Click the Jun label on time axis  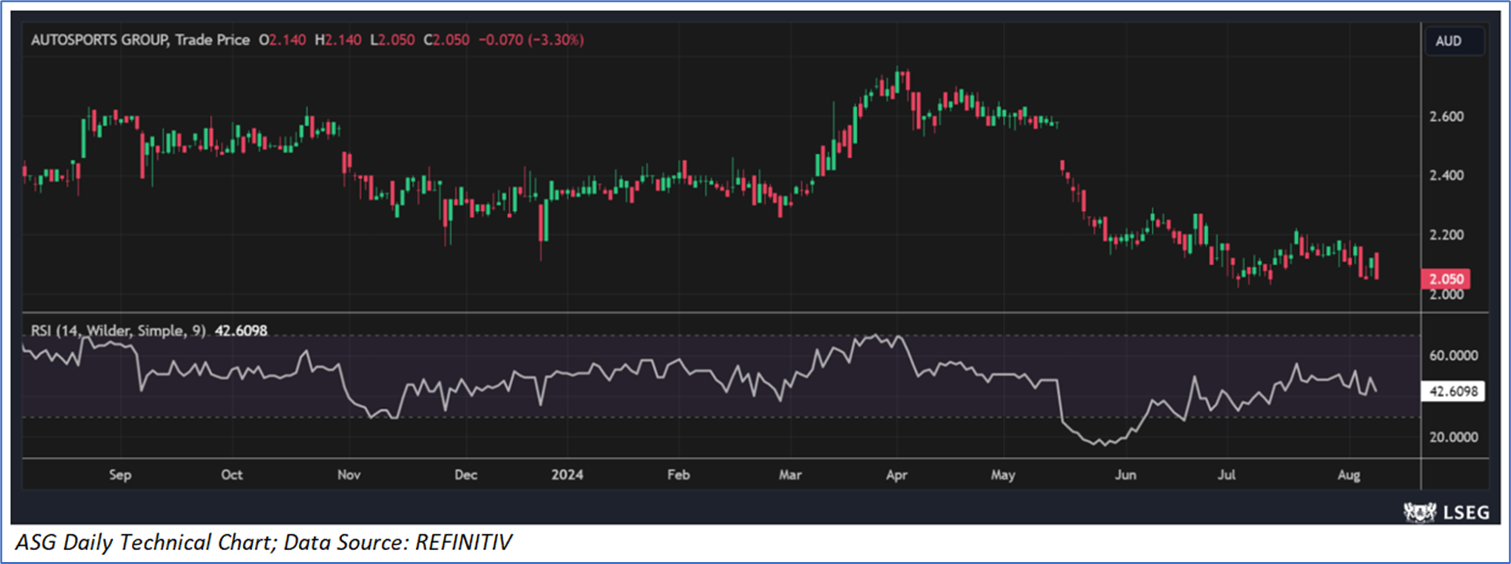[1126, 475]
